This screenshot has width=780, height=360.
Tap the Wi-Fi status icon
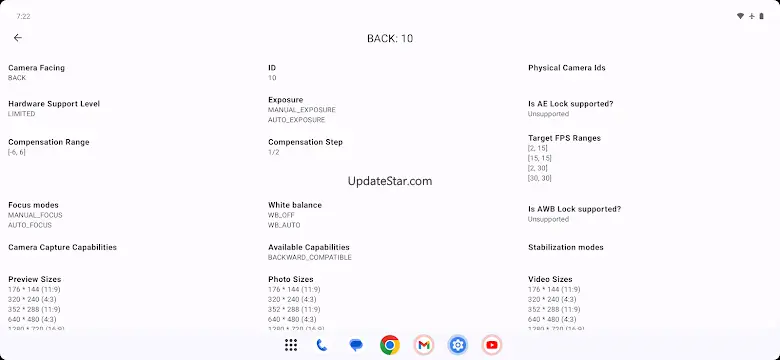point(740,16)
